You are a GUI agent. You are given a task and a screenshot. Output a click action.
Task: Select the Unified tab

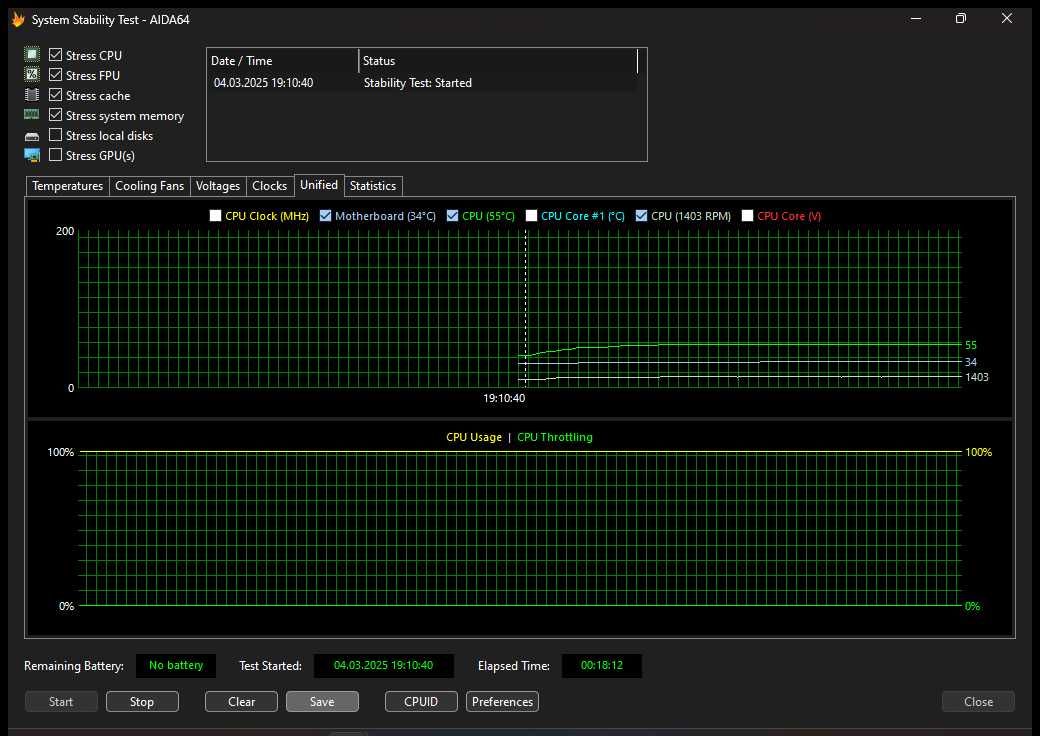pos(319,185)
